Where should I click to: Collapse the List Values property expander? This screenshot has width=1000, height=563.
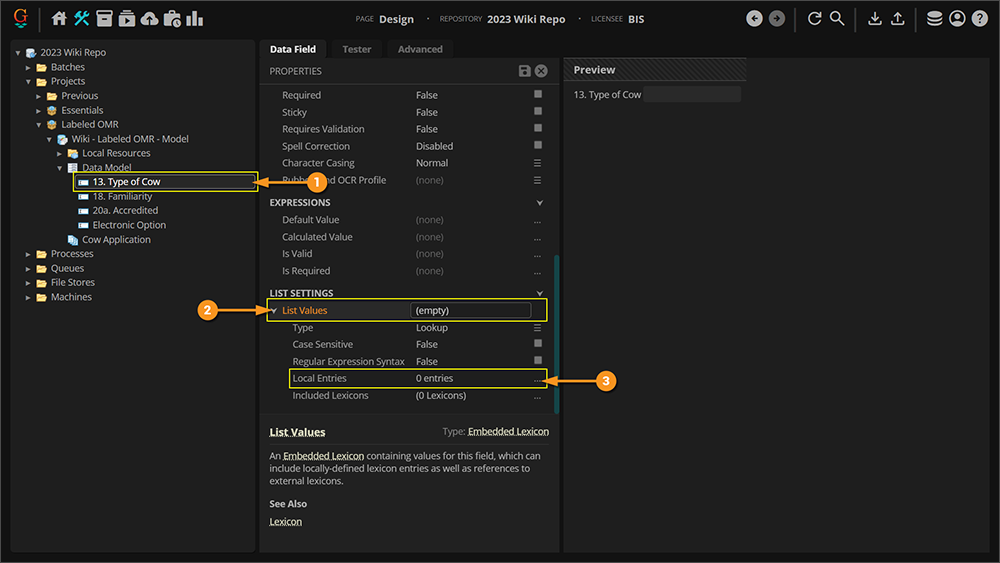[275, 311]
